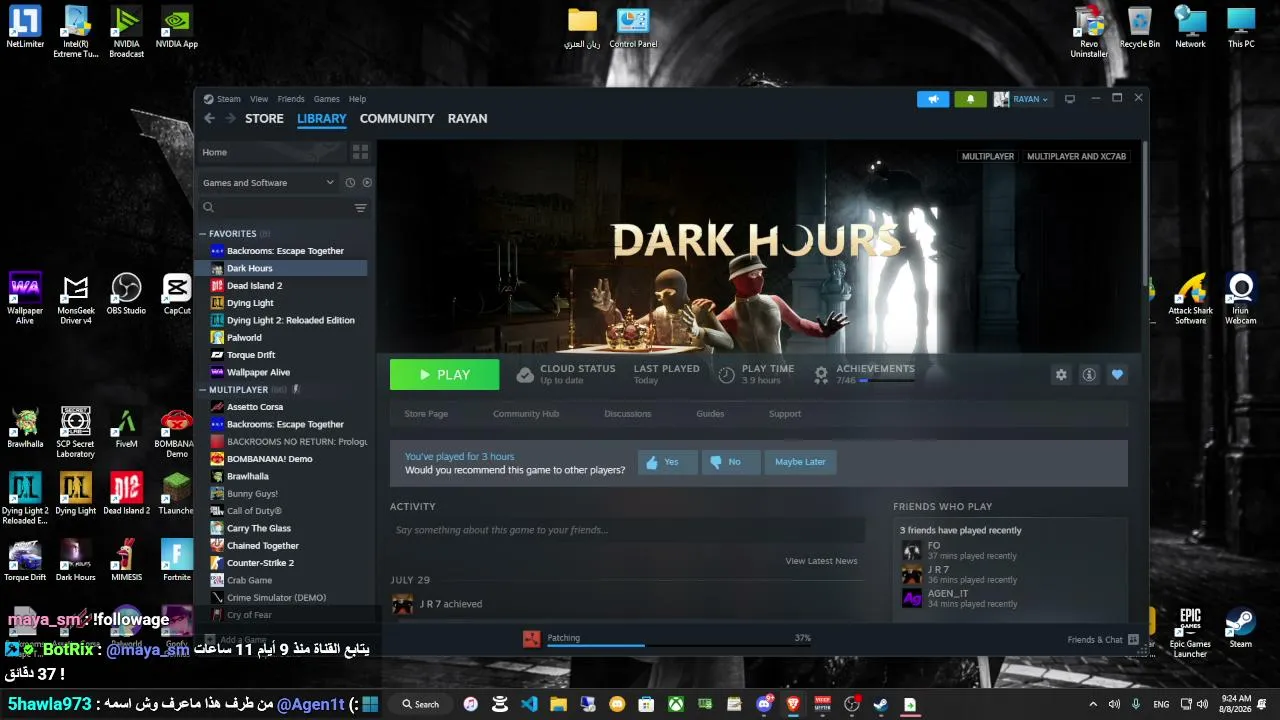Click the Patching download progress bar
The image size is (1280, 720).
coord(679,645)
